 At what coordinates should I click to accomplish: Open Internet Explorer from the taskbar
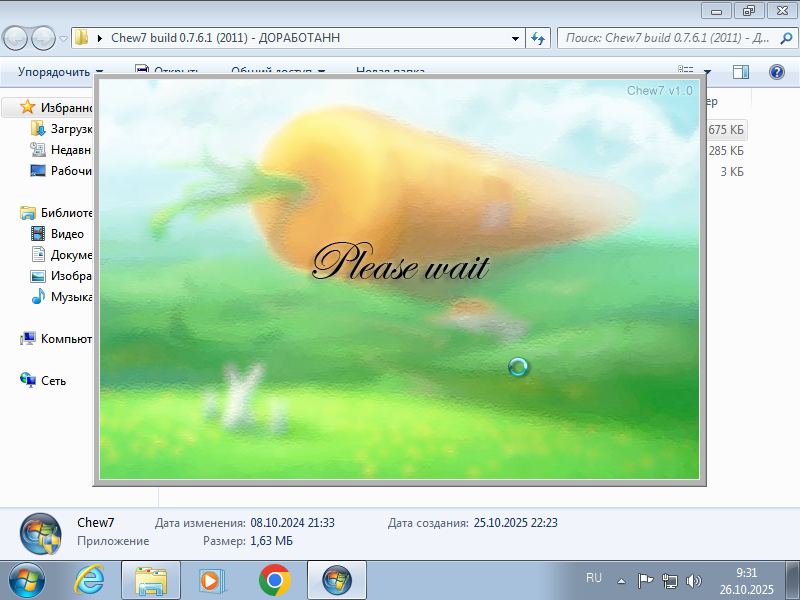90,579
